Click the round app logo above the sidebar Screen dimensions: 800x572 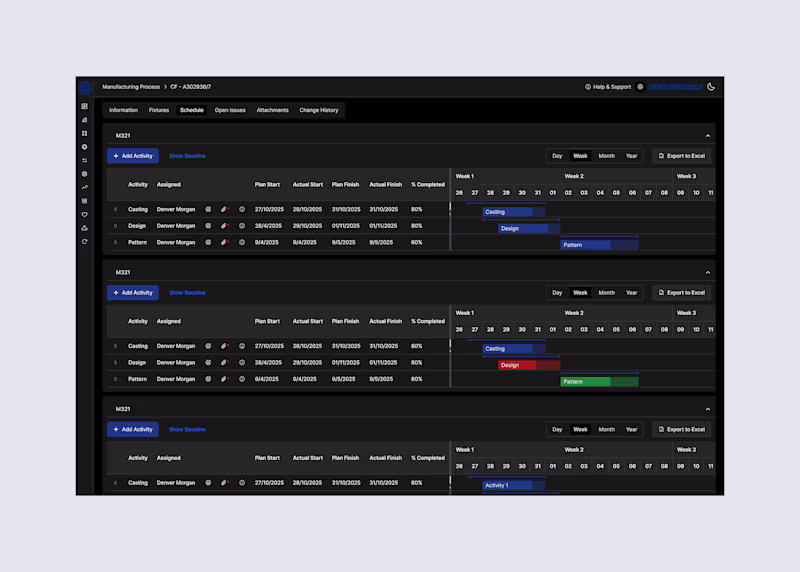[85, 88]
